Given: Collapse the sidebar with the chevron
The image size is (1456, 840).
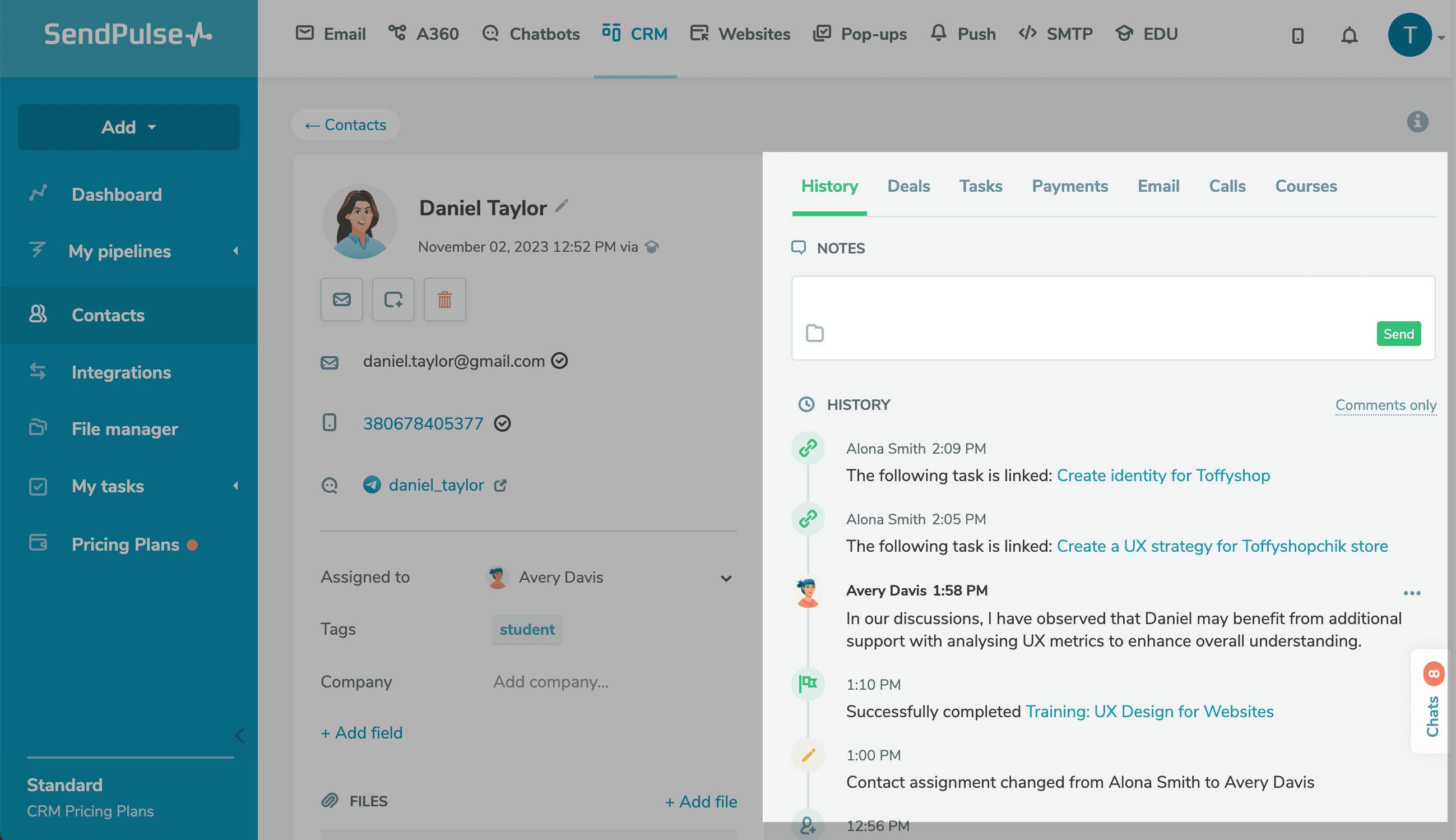Looking at the screenshot, I should 240,736.
